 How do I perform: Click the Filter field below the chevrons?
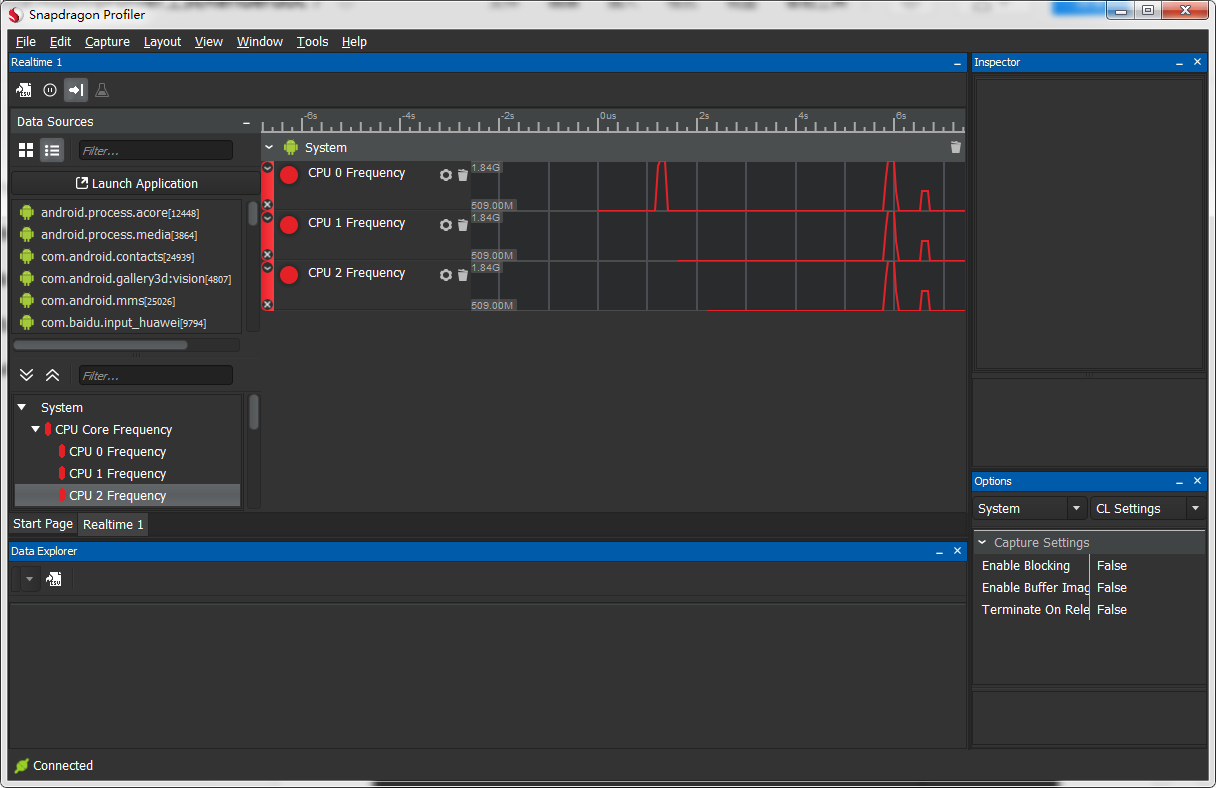pos(155,374)
